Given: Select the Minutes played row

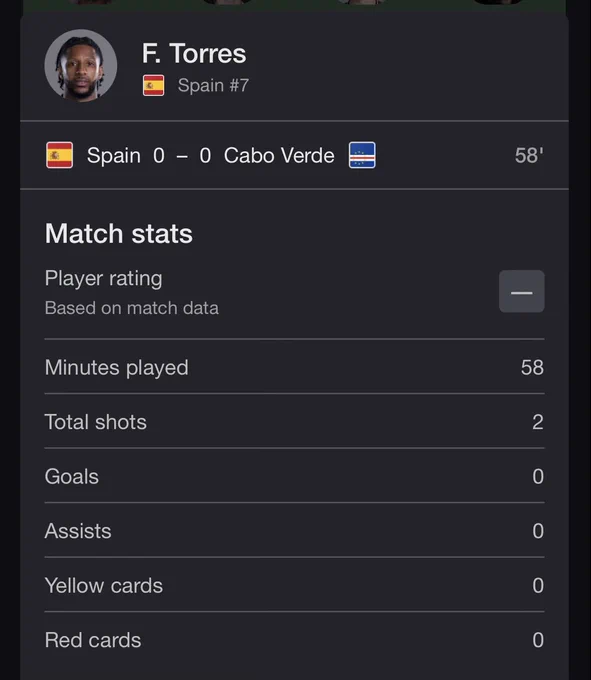Looking at the screenshot, I should click(294, 367).
